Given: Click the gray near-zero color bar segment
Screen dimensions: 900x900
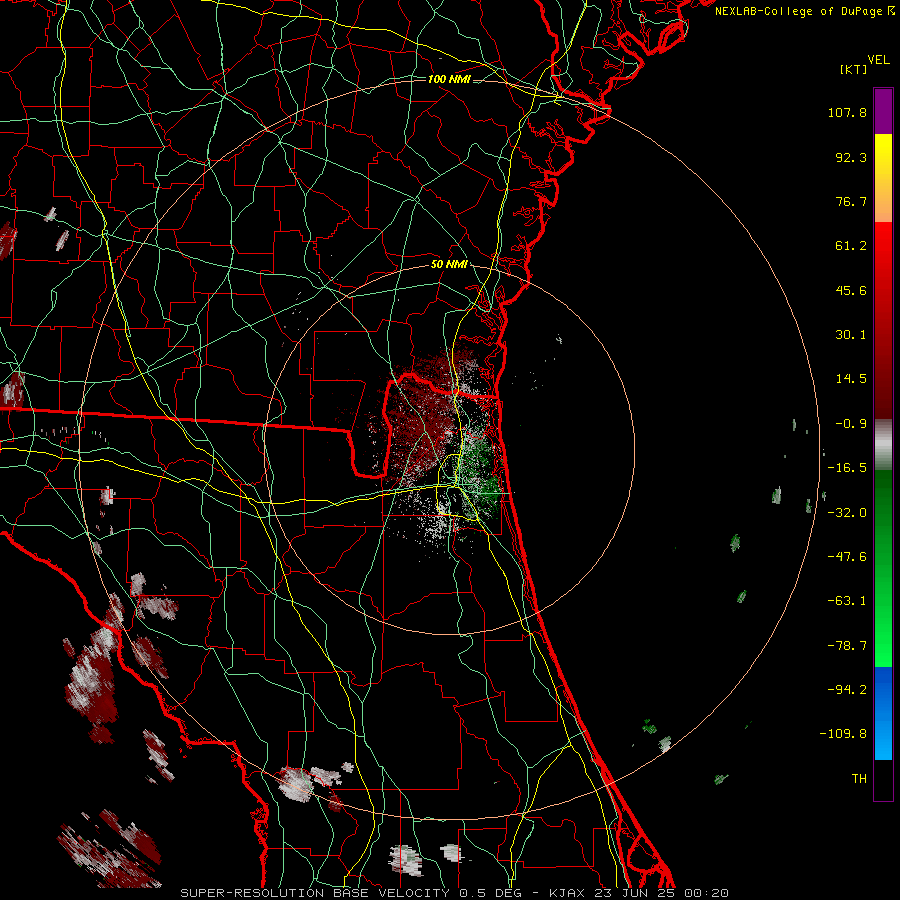Looking at the screenshot, I should coord(883,444).
